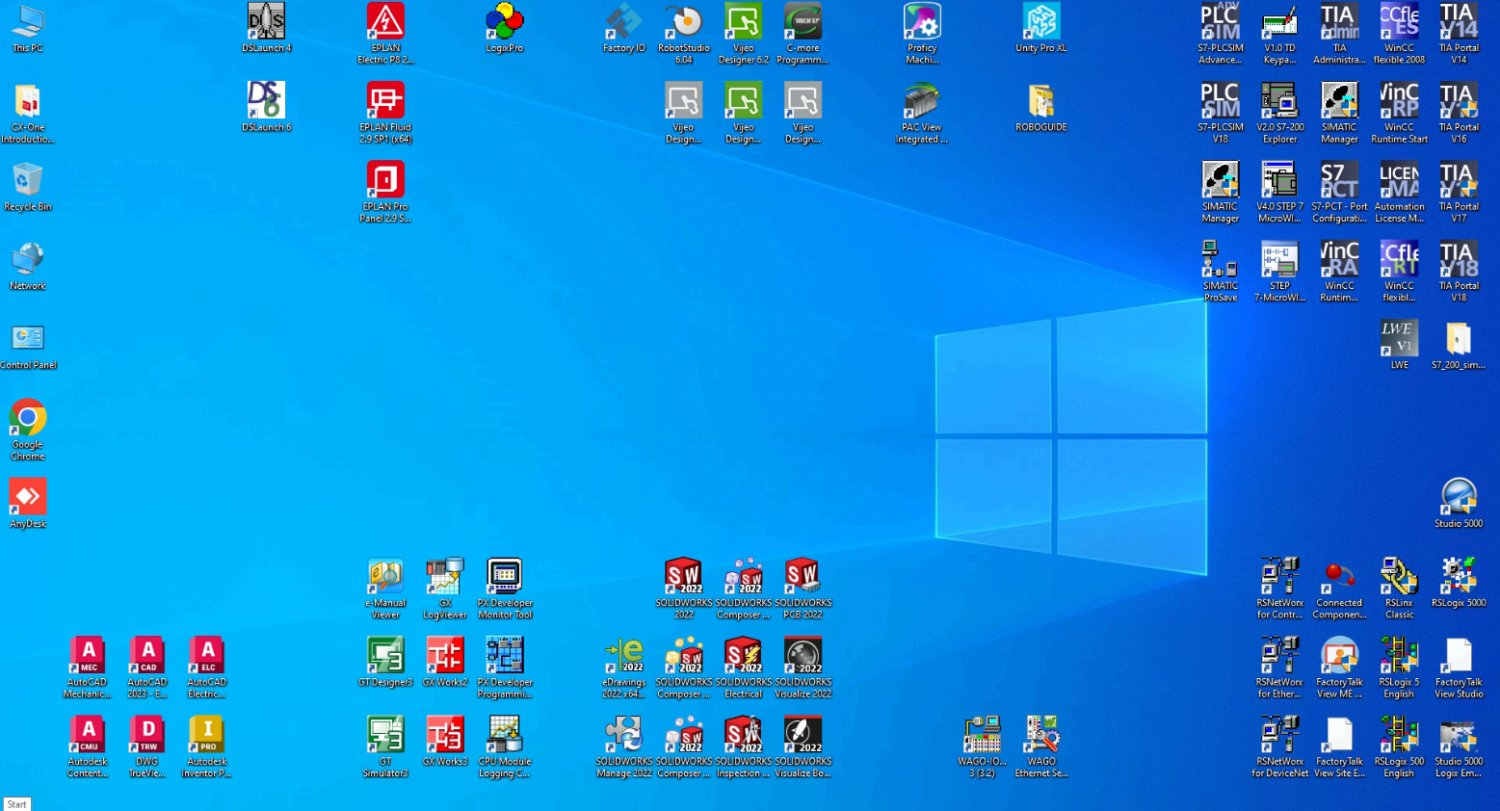Screen dimensions: 1500x811
Task: Click the Unity Pro XL icon
Action: coord(1041,22)
